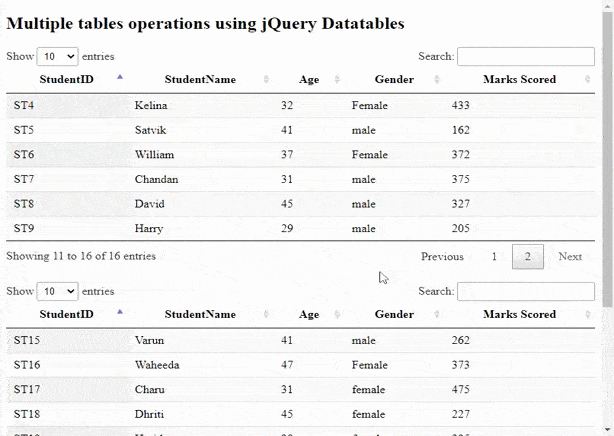The width and height of the screenshot is (614, 436).
Task: Focus the first table's Search box
Action: pos(525,57)
